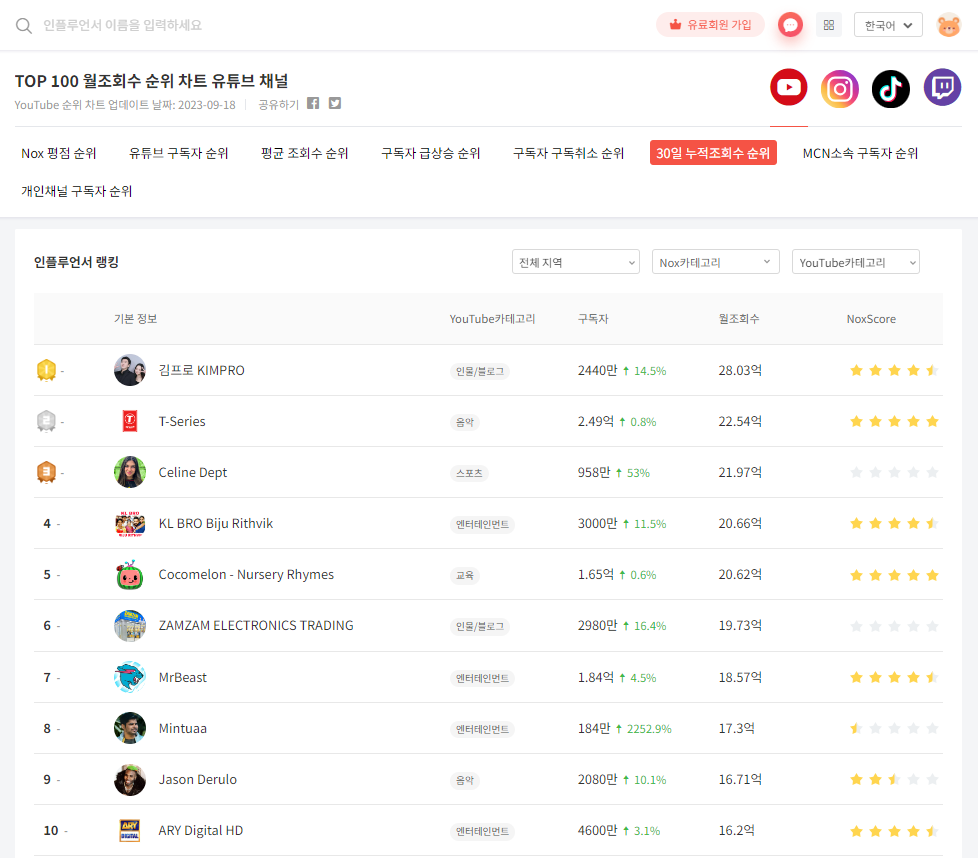This screenshot has height=858, width=978.
Task: Click the 유료회원 가입 button
Action: 710,25
